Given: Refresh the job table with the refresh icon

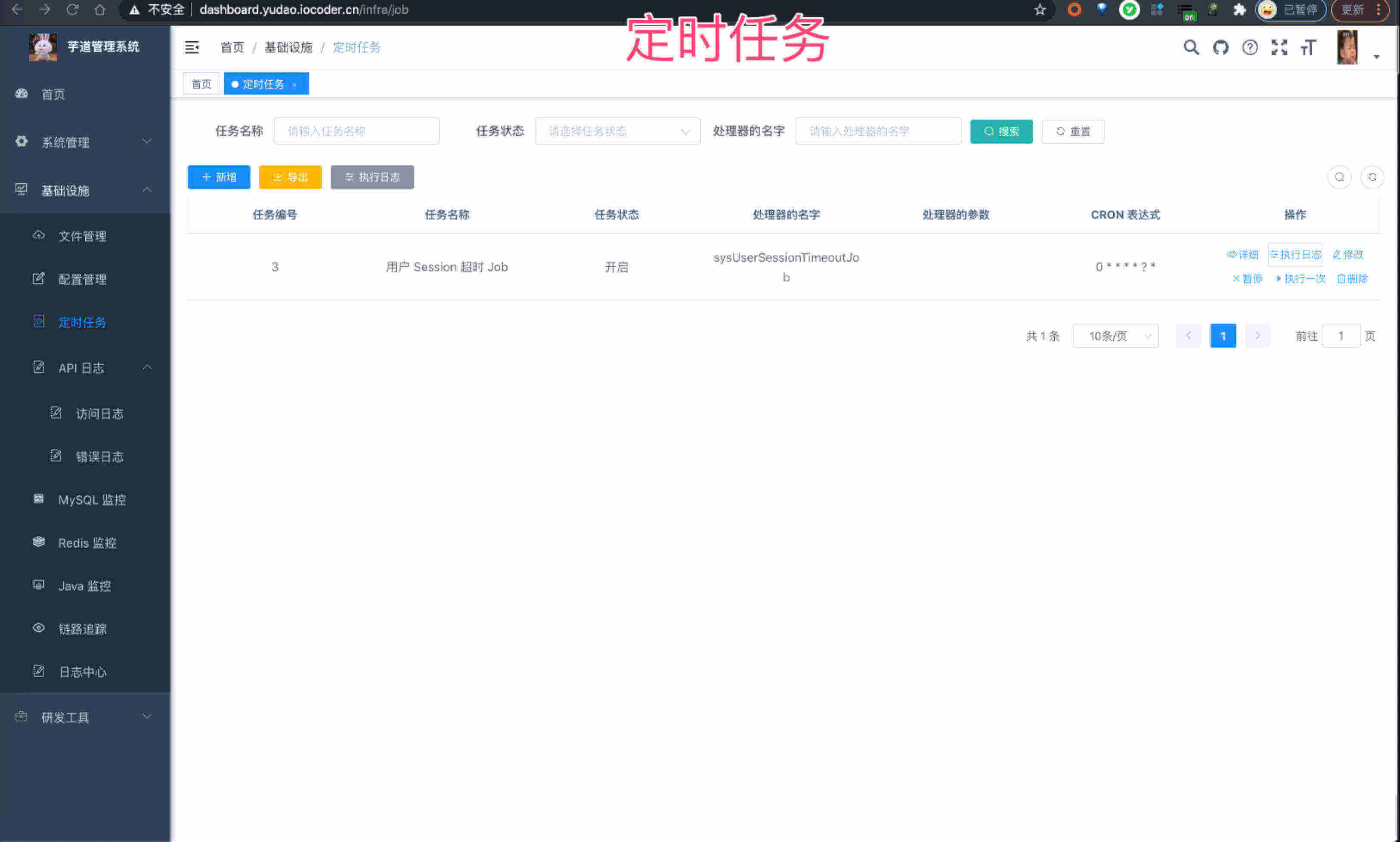Looking at the screenshot, I should click(x=1373, y=177).
